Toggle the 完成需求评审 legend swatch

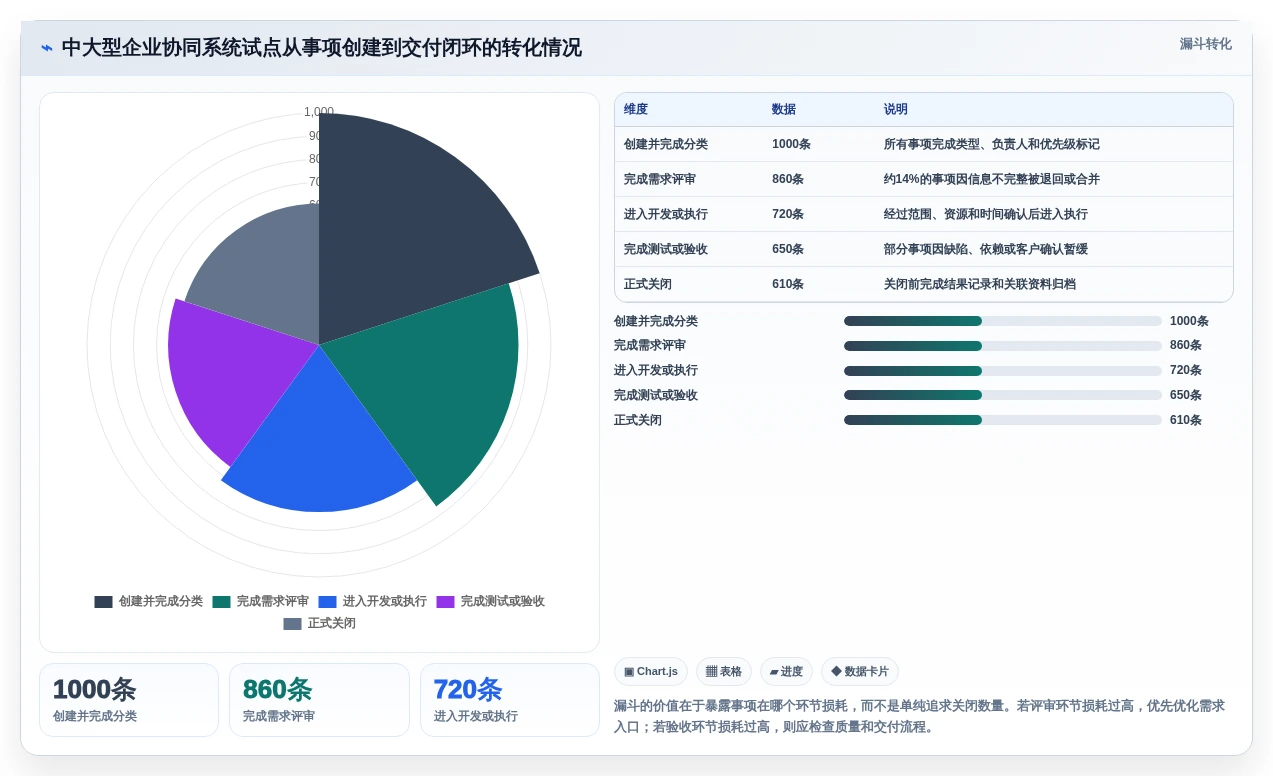click(221, 602)
